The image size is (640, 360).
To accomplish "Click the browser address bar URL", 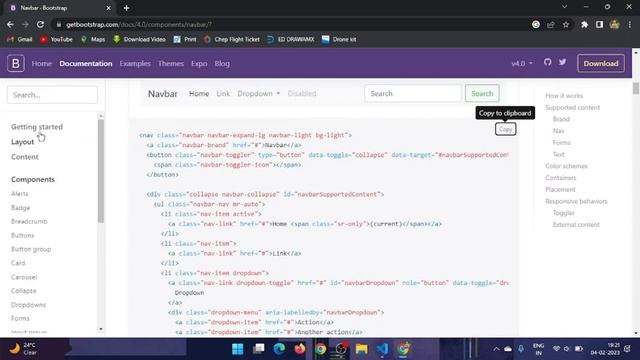I will pyautogui.click(x=139, y=24).
